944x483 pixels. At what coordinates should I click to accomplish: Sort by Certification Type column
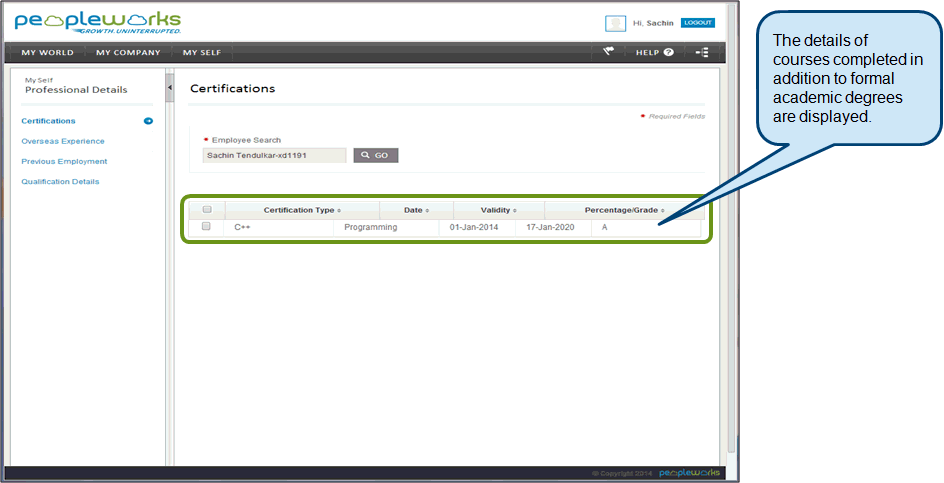click(x=302, y=210)
